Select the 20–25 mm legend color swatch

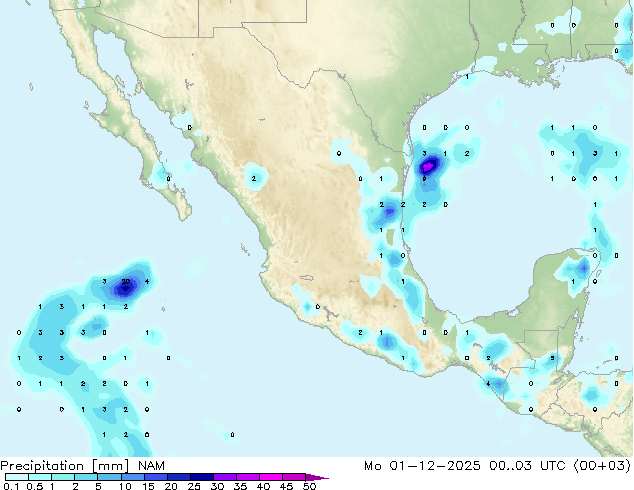click(x=178, y=477)
